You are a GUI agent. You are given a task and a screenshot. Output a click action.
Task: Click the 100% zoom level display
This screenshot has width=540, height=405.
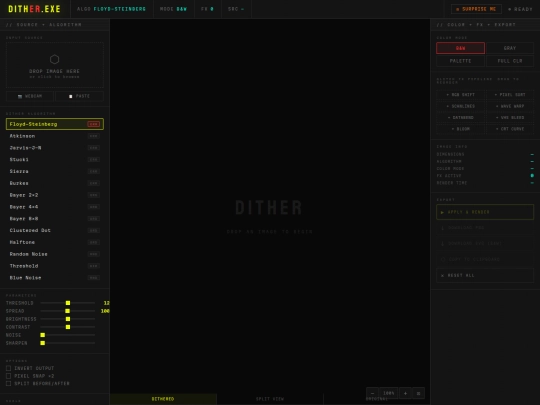pos(388,393)
